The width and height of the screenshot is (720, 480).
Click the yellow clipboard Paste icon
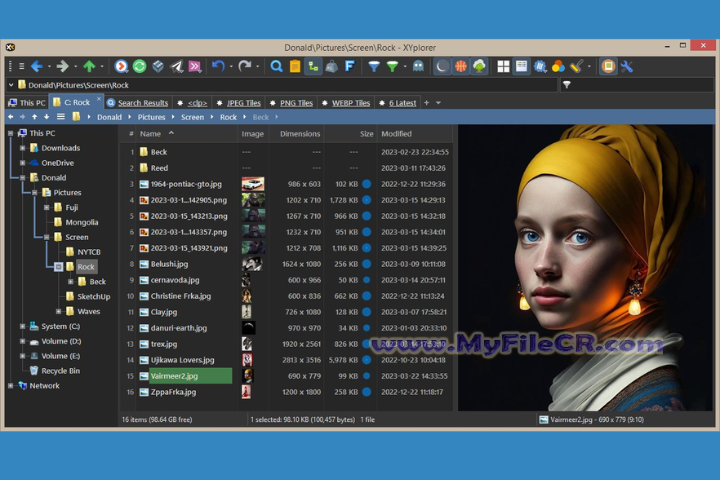295,67
